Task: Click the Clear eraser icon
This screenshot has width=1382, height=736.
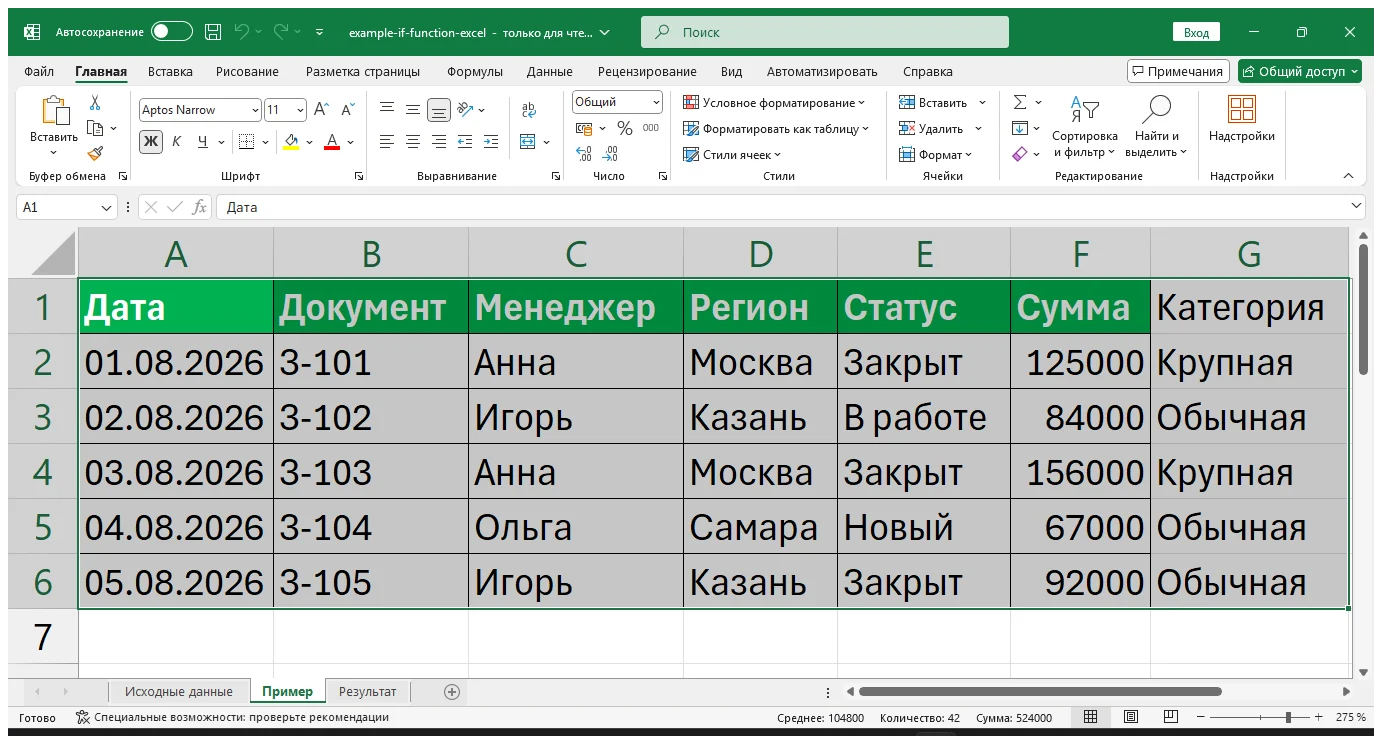Action: click(1020, 154)
